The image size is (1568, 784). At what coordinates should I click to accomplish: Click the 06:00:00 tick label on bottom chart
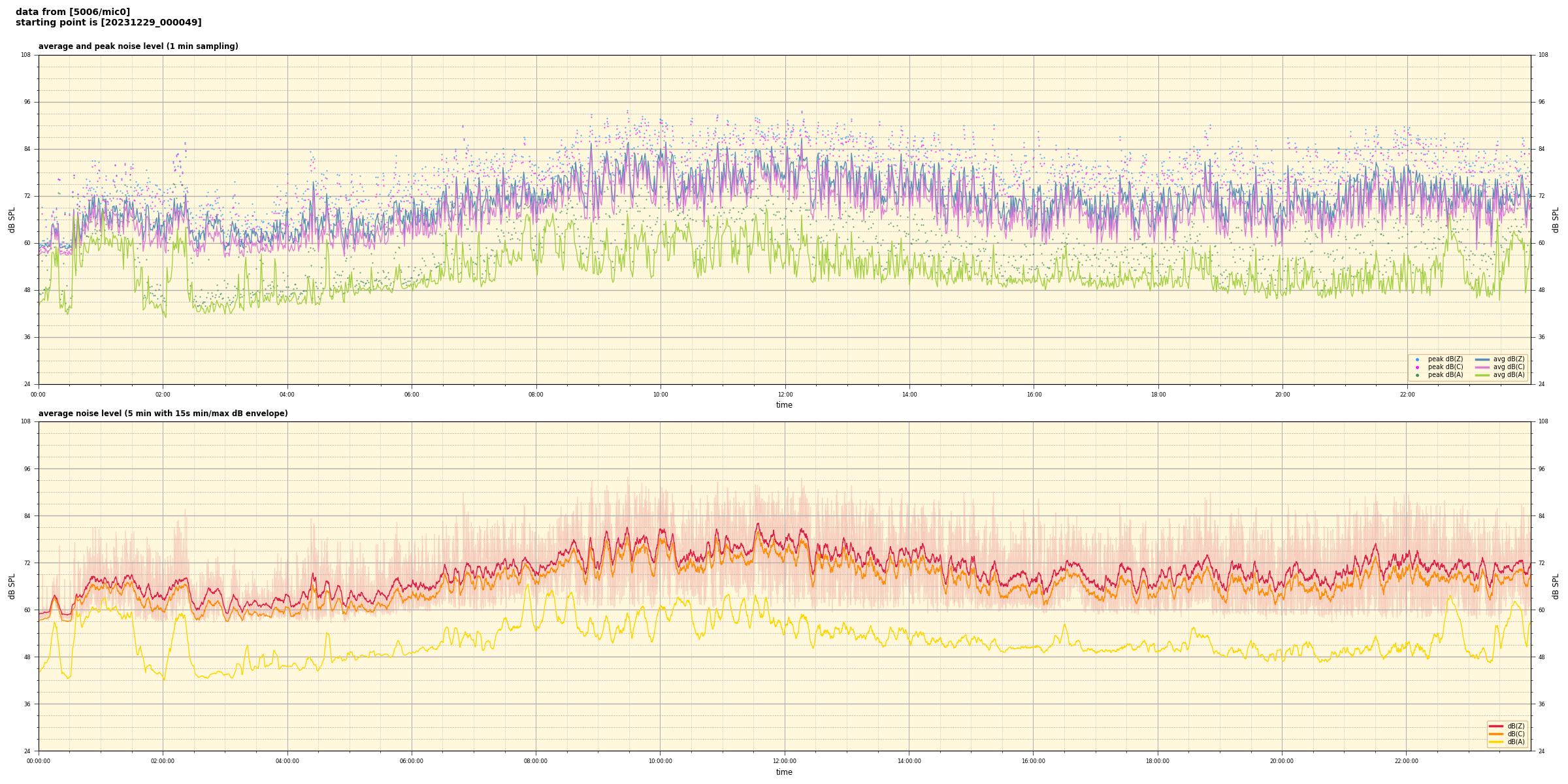point(412,761)
